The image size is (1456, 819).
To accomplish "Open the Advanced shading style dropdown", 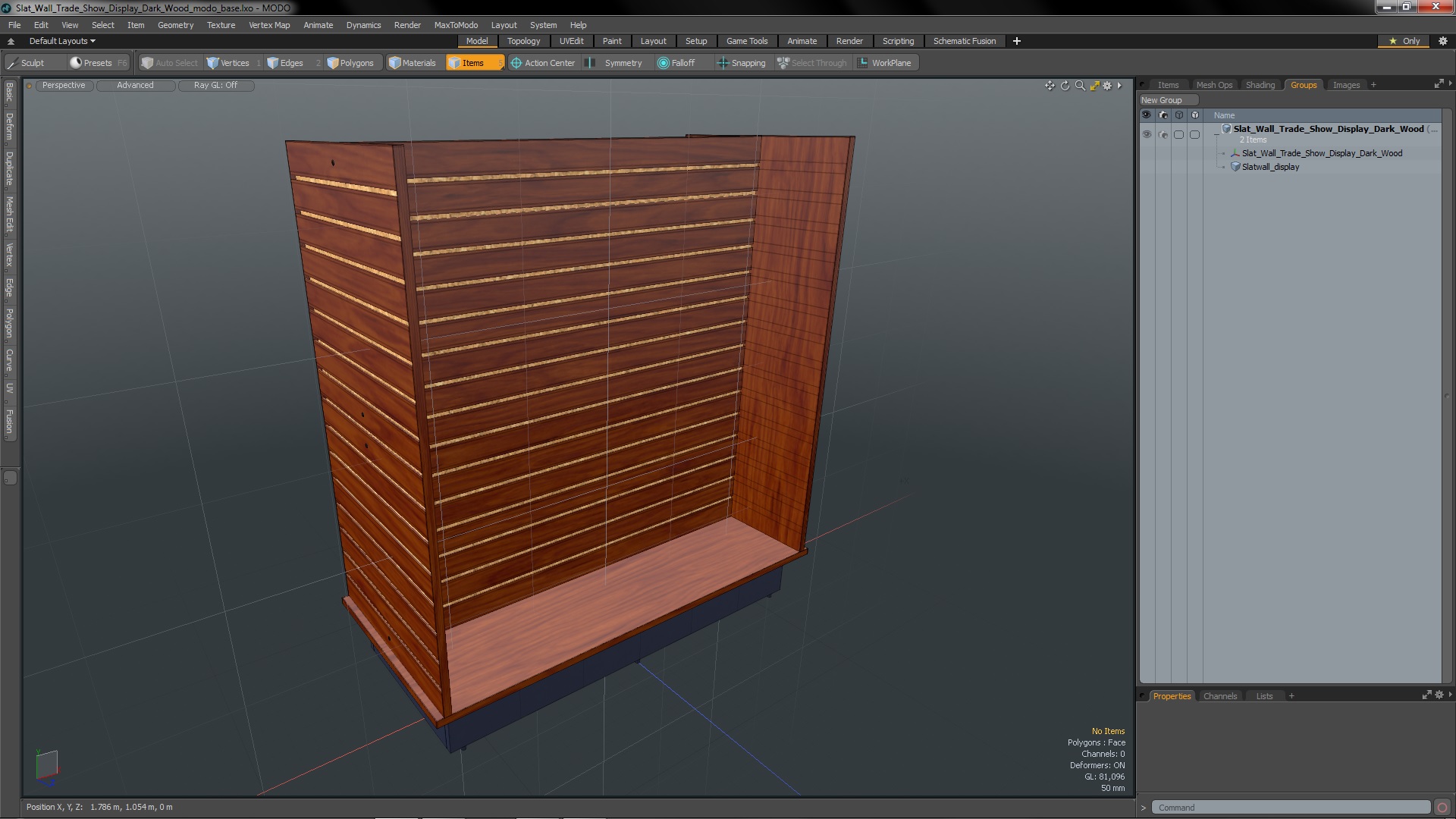I will tap(135, 86).
